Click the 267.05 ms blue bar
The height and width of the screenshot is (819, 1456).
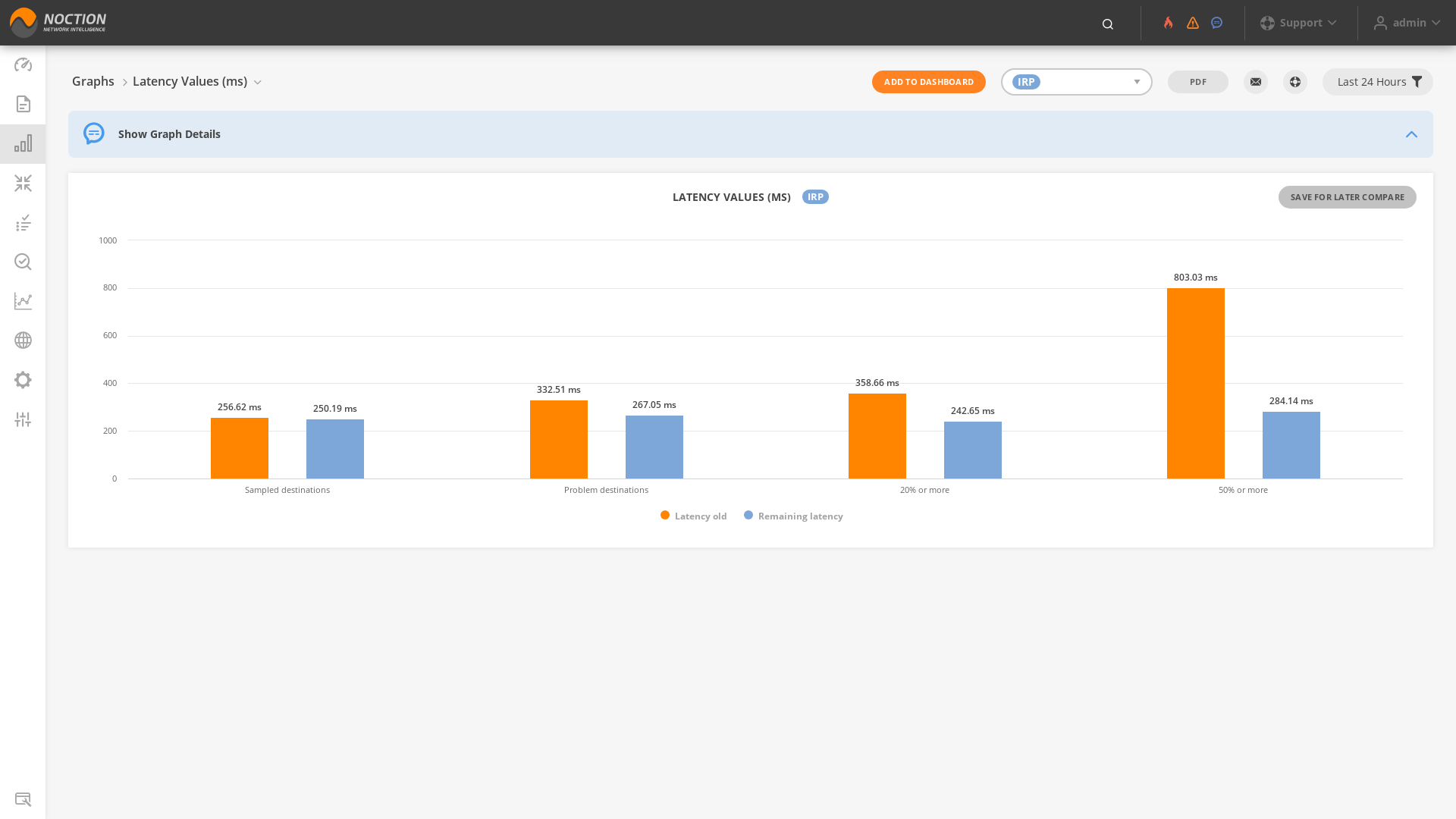[654, 447]
